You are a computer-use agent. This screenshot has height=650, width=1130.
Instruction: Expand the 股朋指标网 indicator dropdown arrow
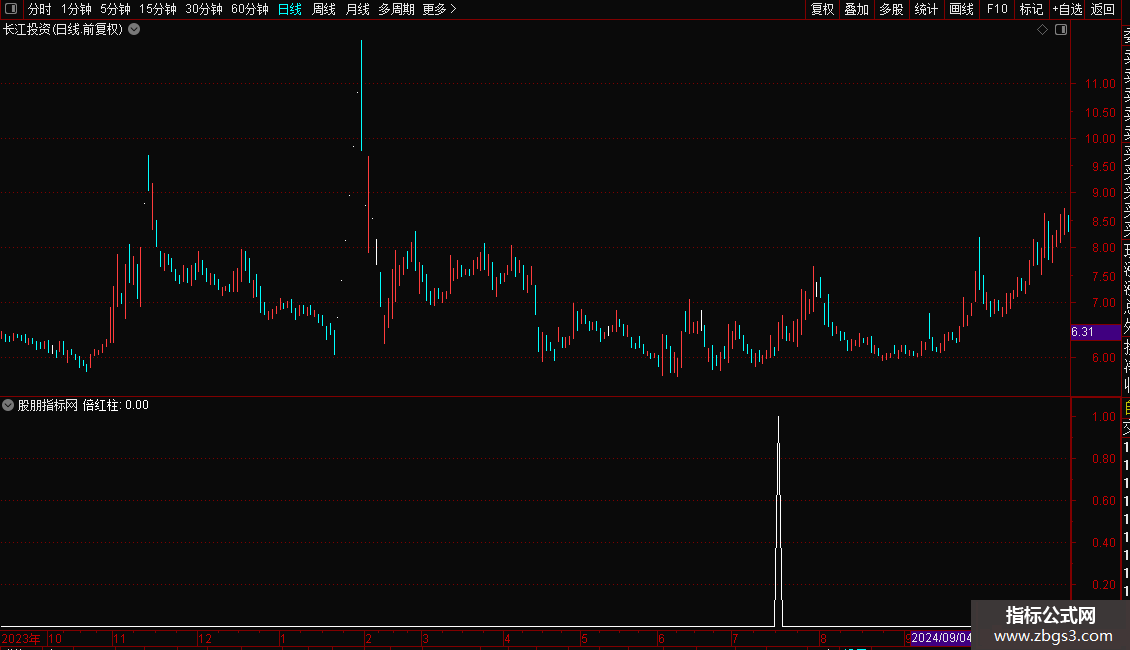pyautogui.click(x=8, y=405)
